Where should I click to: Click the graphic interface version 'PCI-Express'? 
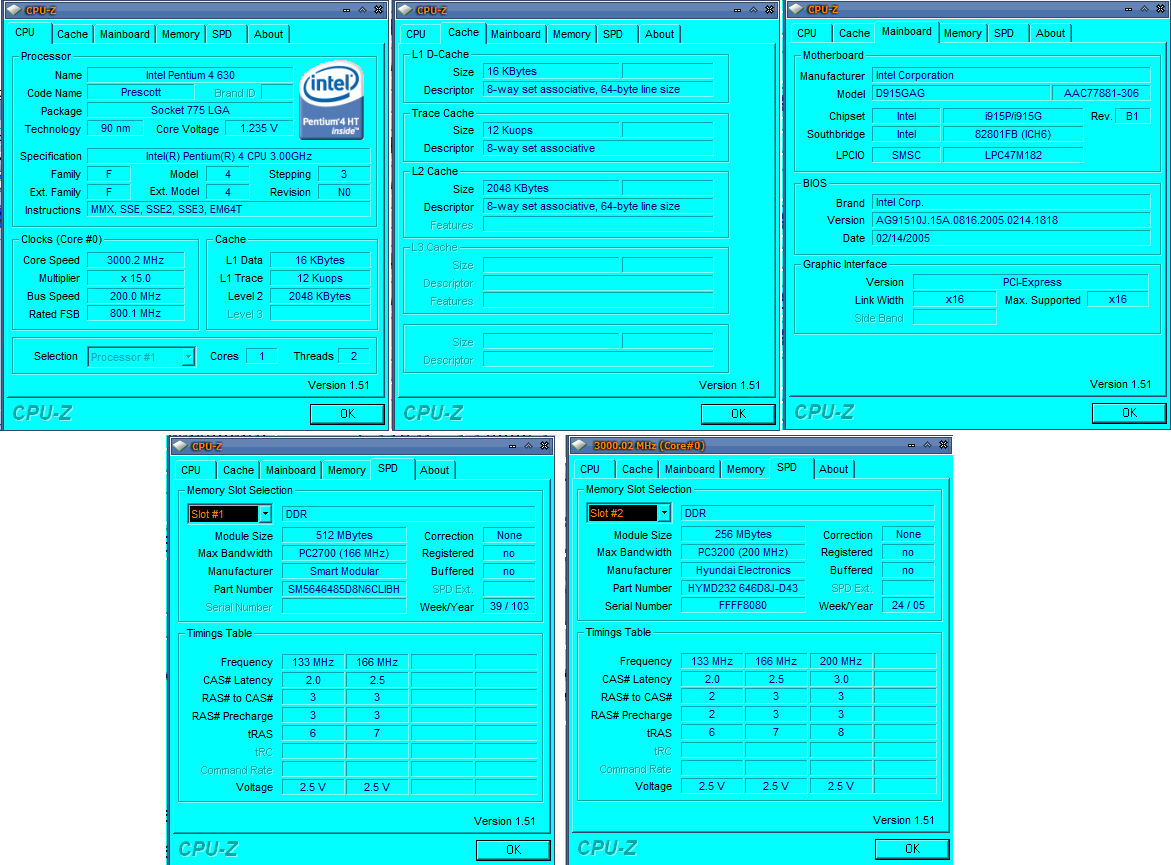pyautogui.click(x=1031, y=282)
